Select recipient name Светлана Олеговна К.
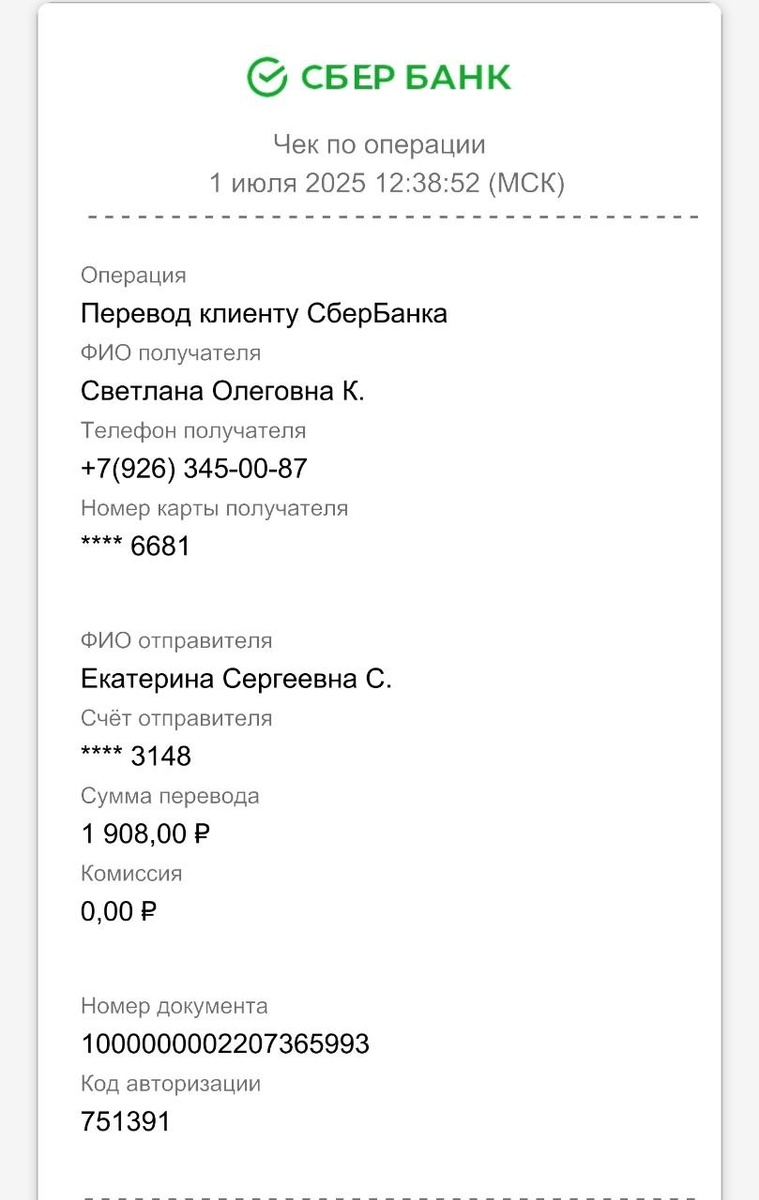This screenshot has height=1200, width=759. coord(222,391)
